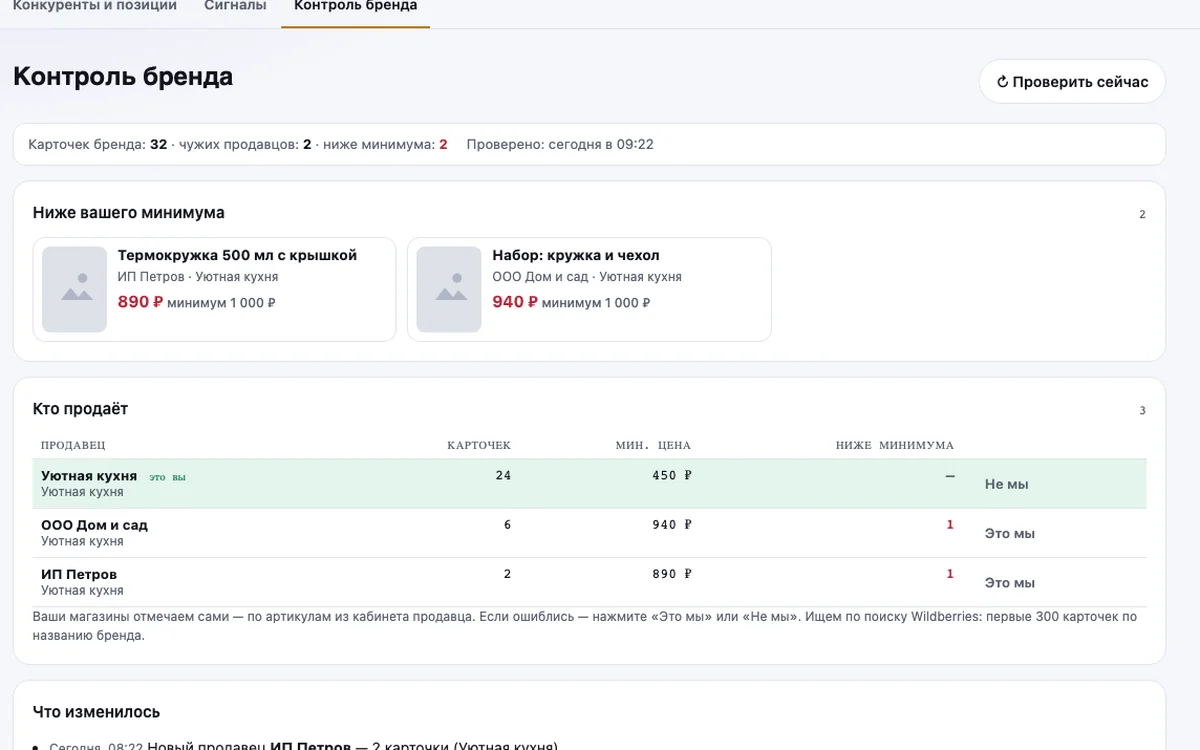Screen dimensions: 1200x750
Task: Open the Термокружка 500 мл с крышкой card title
Action: [x=237, y=255]
